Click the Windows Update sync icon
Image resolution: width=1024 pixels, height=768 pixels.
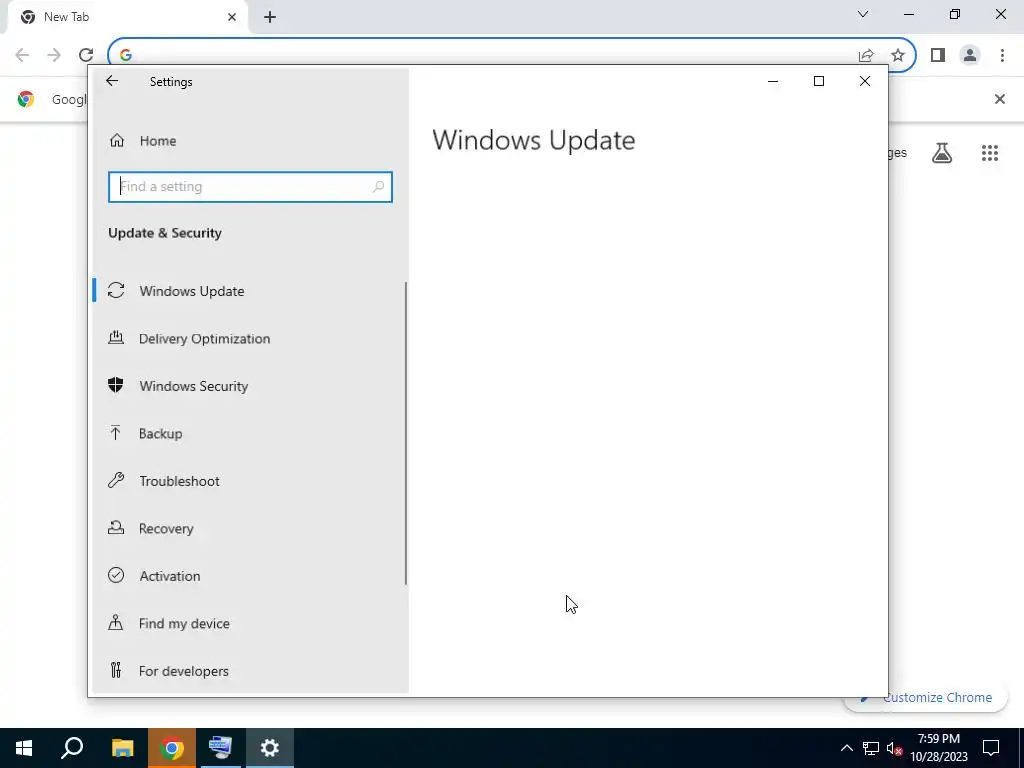116,291
